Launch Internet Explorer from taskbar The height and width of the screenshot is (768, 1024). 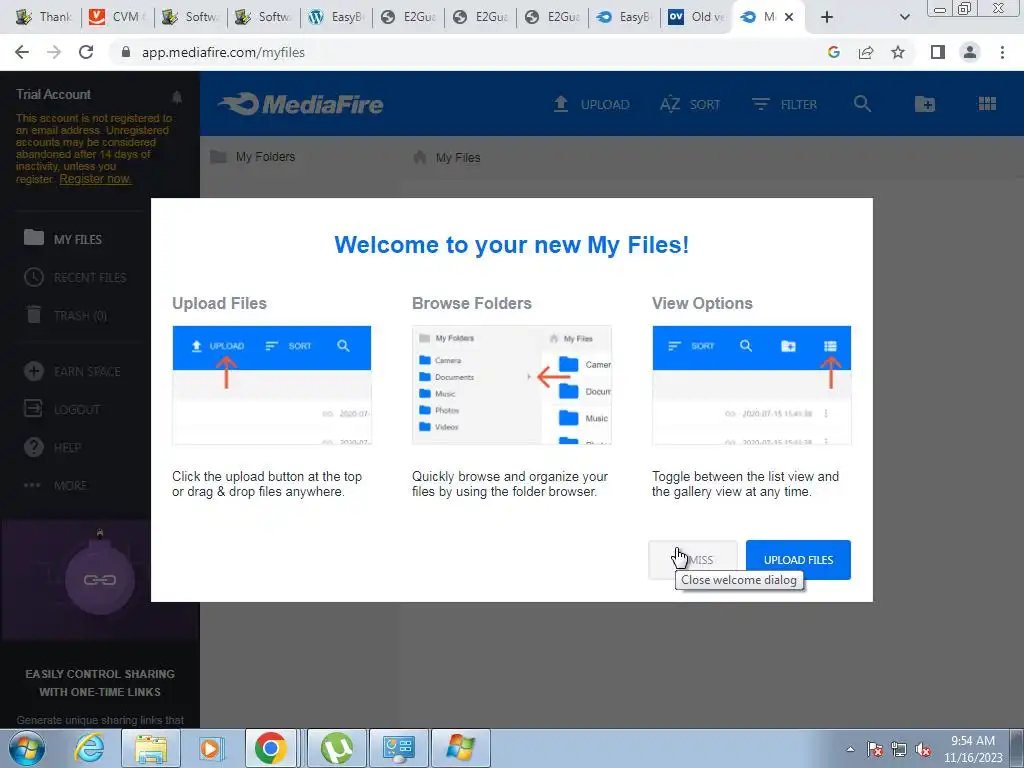pyautogui.click(x=88, y=748)
